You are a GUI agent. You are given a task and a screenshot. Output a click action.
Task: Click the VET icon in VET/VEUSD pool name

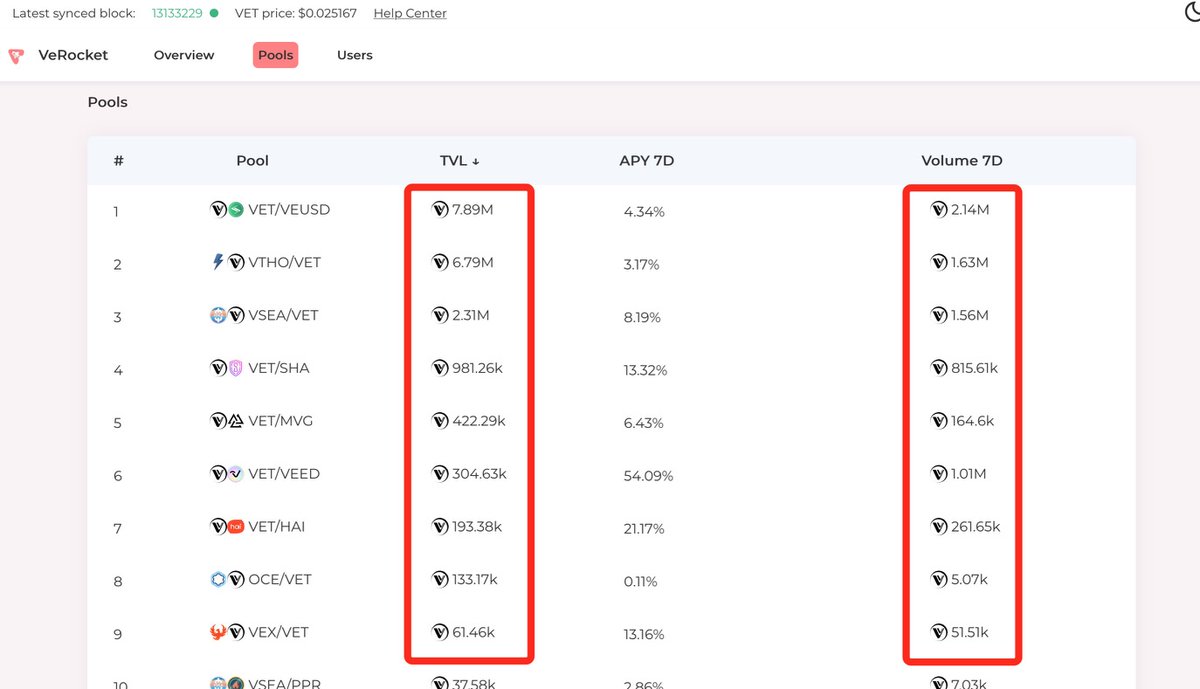pos(219,210)
